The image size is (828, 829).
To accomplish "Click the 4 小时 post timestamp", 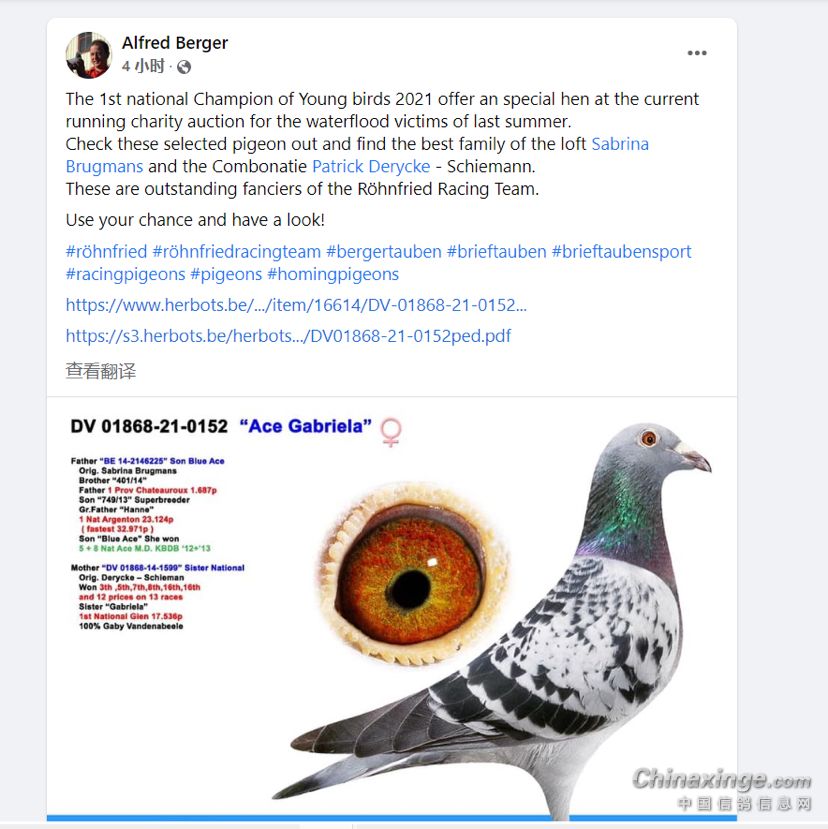I will (143, 66).
